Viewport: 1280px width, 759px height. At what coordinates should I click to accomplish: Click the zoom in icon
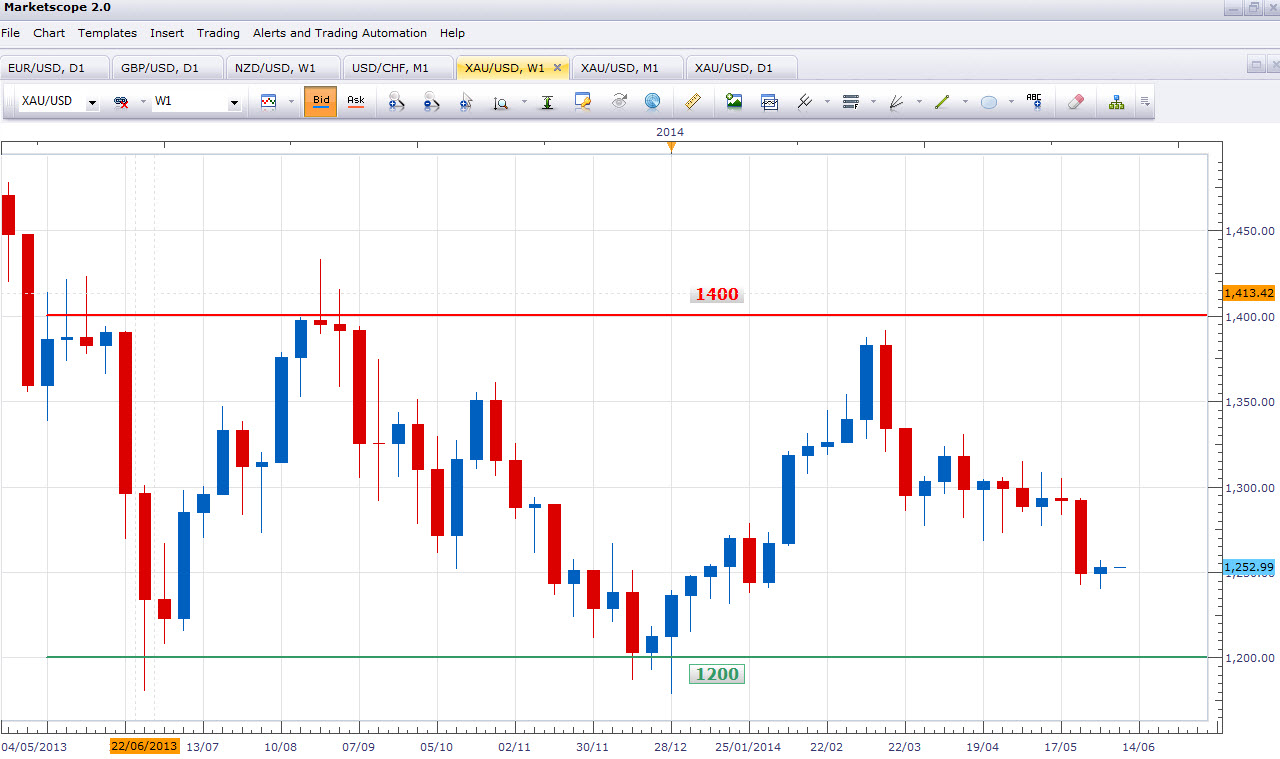(397, 102)
